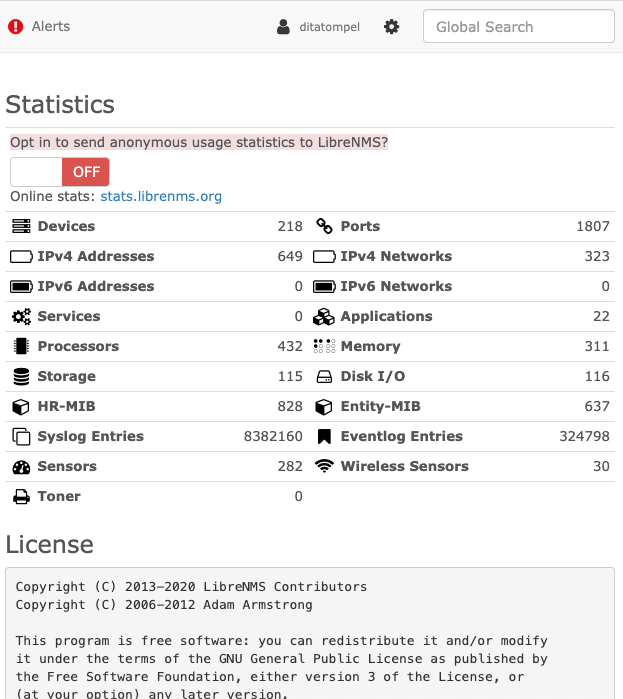The width and height of the screenshot is (623, 699).
Task: Click the IPv6 Addresses icon
Action: coord(21,286)
